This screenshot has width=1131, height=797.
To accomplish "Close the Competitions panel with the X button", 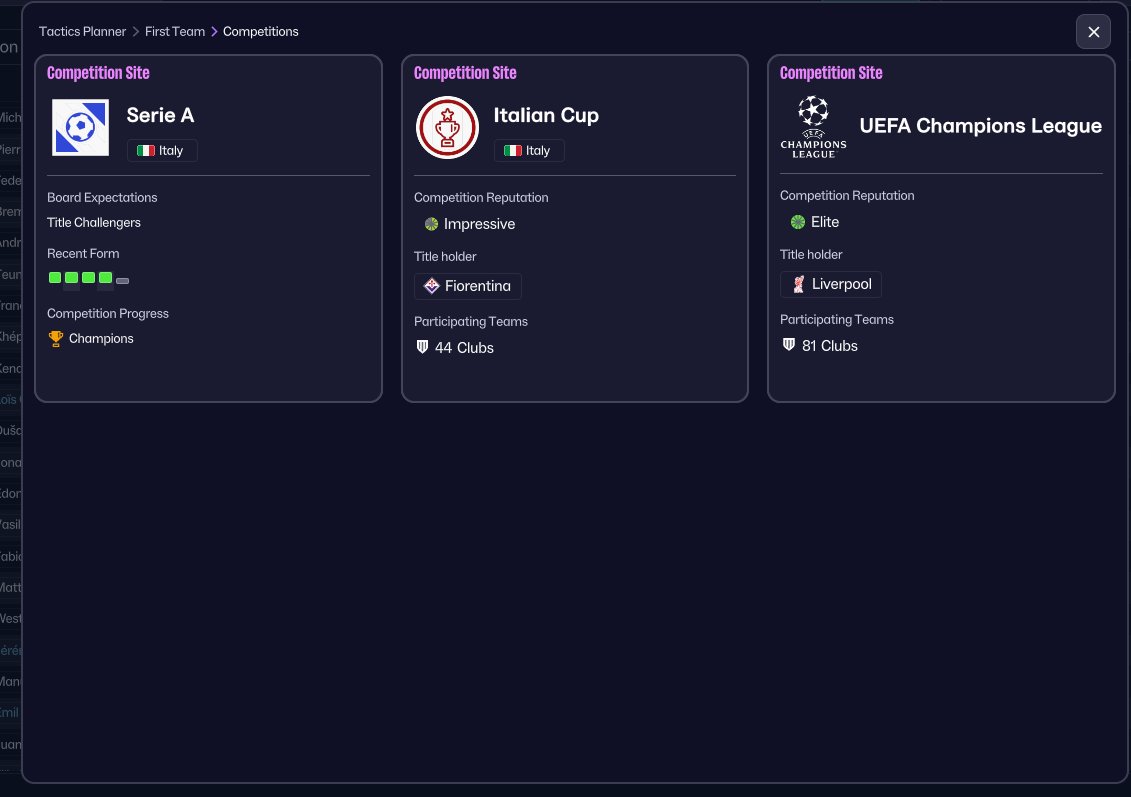I will (1093, 32).
